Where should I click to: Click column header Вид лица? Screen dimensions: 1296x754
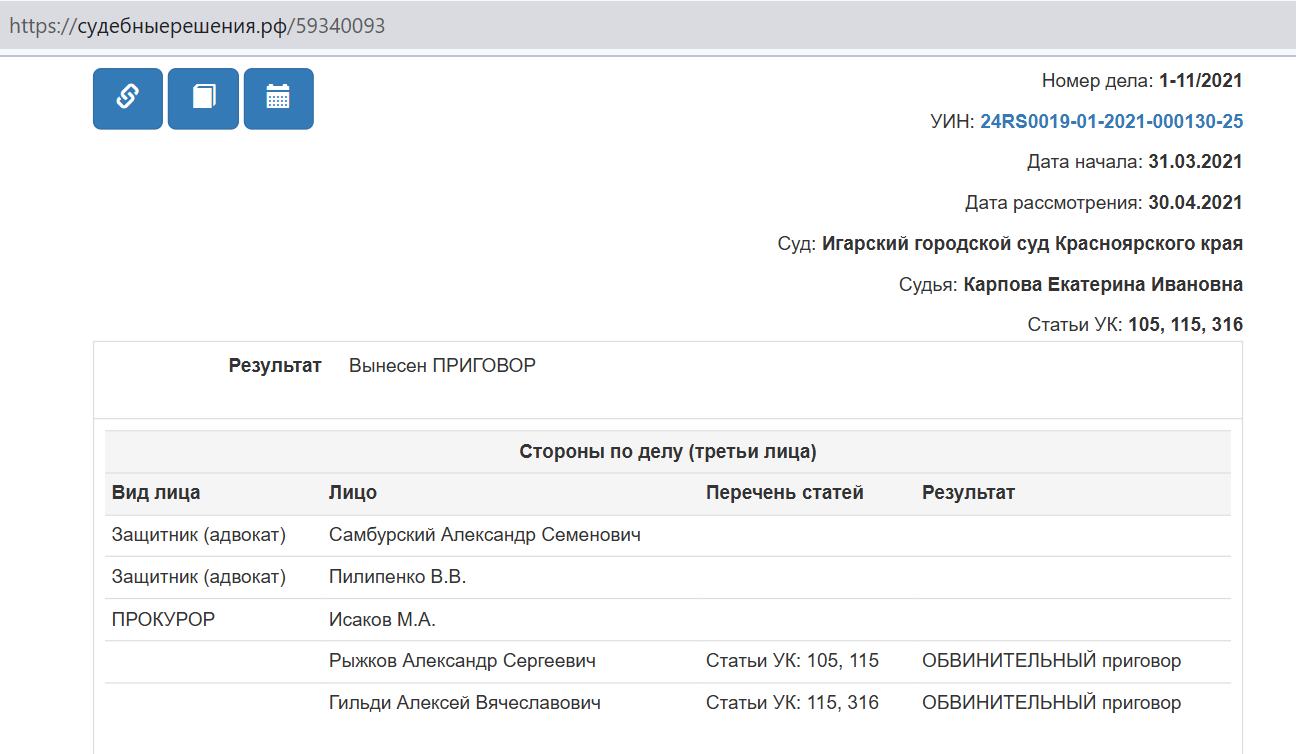tap(156, 493)
